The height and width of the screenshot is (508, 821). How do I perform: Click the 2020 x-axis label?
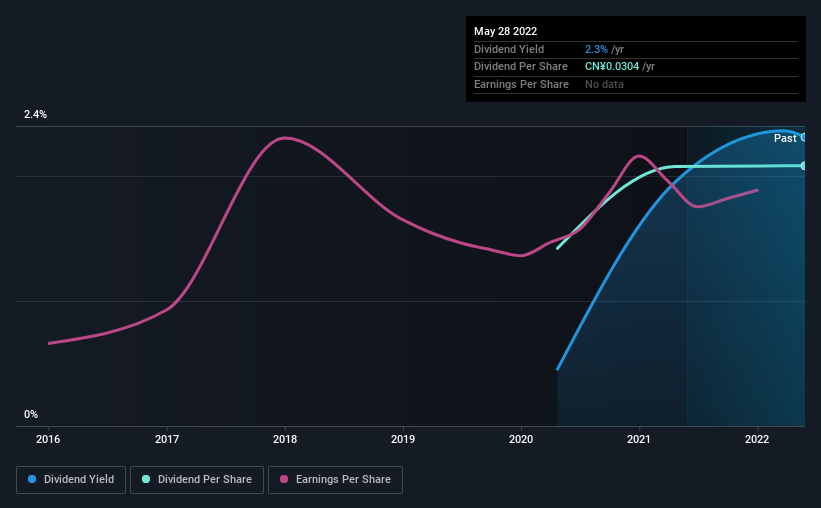(521, 439)
